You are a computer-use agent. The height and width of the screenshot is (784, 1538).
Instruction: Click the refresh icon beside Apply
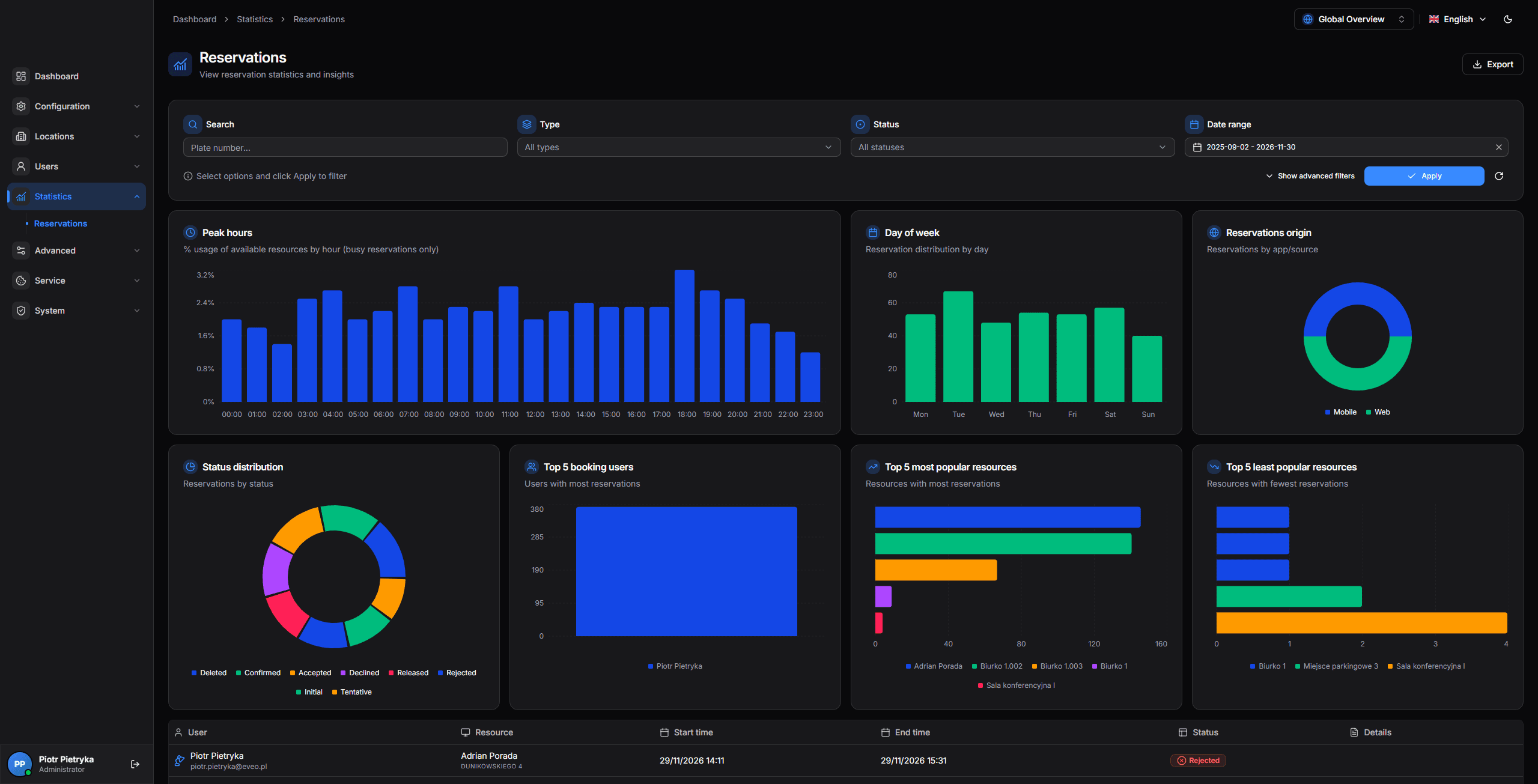tap(1499, 176)
